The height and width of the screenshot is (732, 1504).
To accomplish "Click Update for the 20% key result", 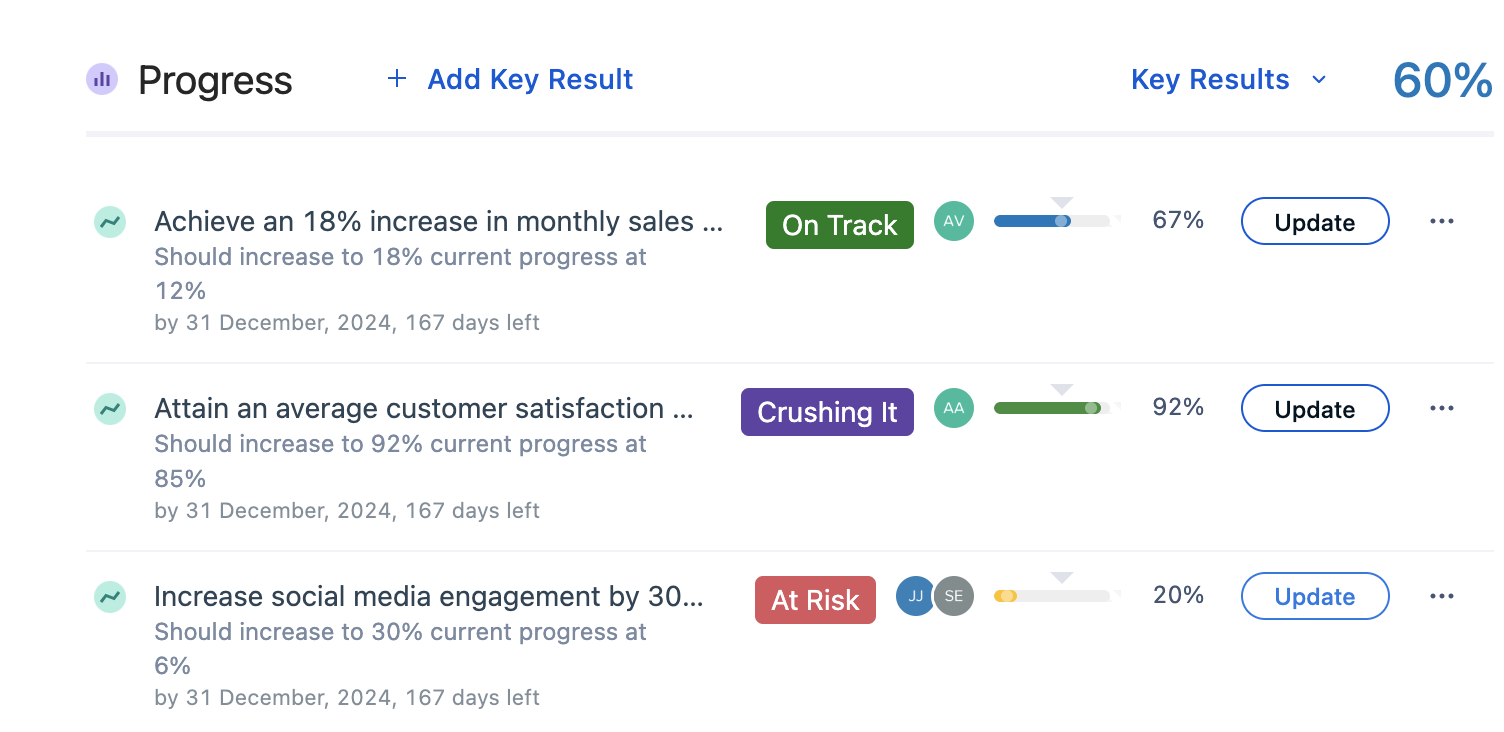I will pyautogui.click(x=1315, y=597).
